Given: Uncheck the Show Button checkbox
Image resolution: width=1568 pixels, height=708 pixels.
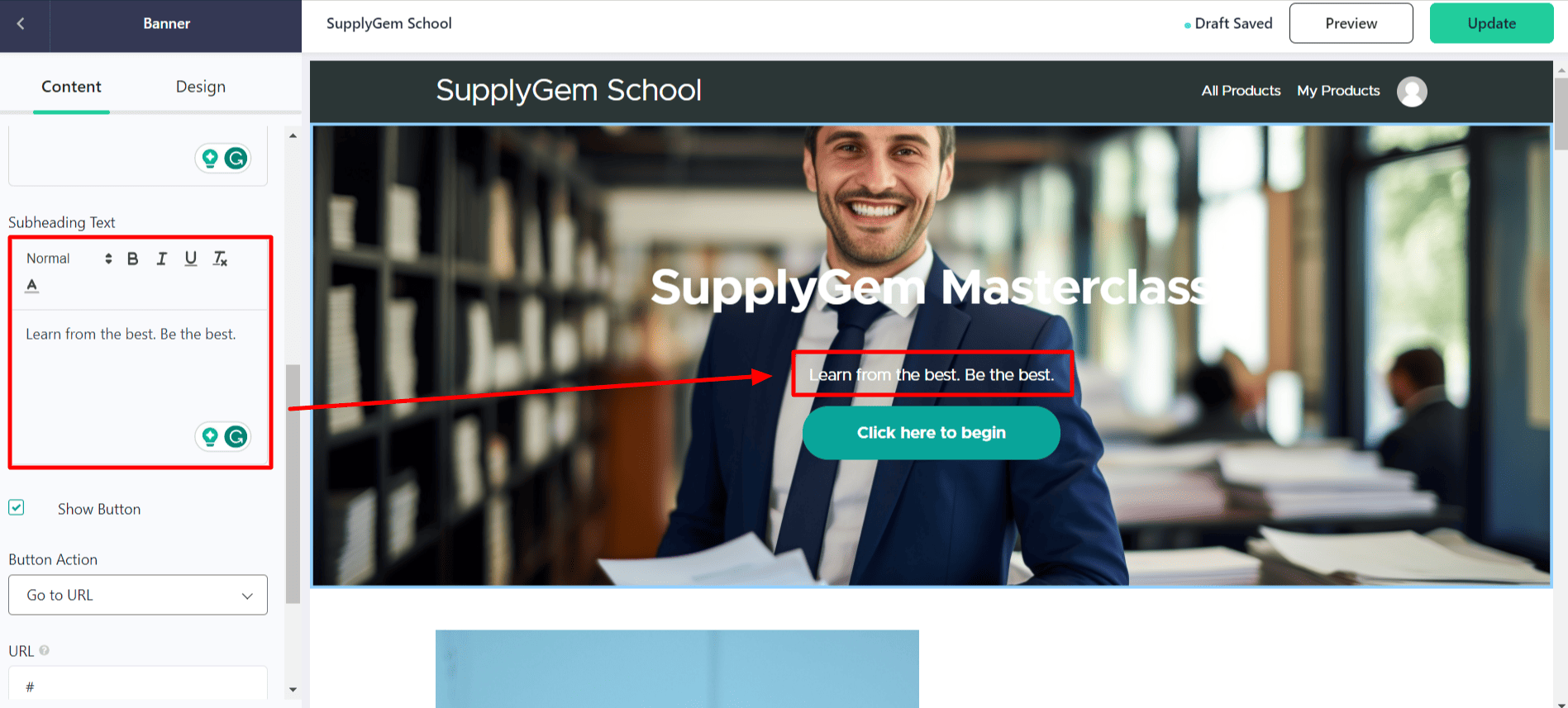Looking at the screenshot, I should click(17, 507).
